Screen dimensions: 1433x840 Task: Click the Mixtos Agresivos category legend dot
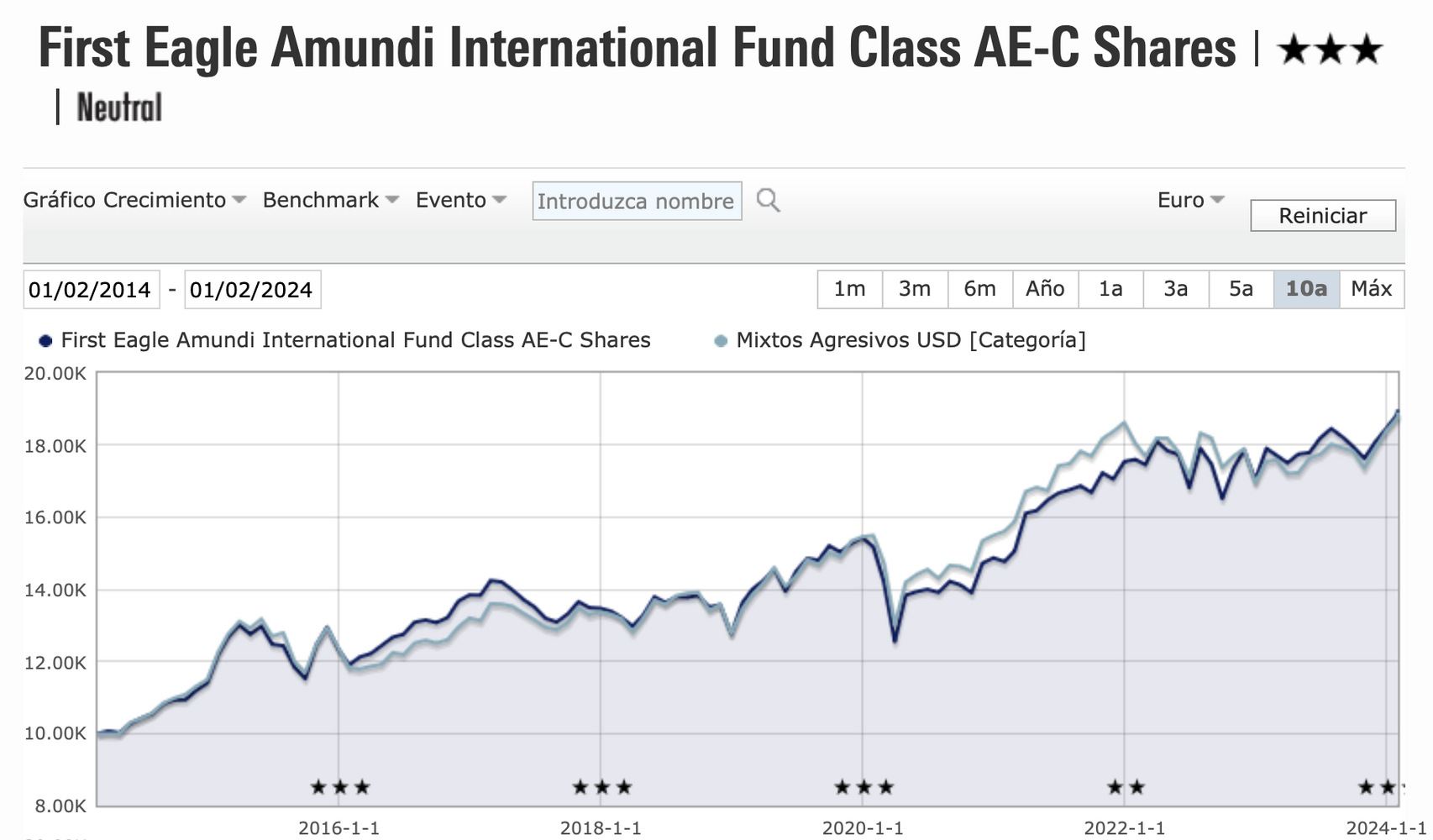pyautogui.click(x=721, y=341)
